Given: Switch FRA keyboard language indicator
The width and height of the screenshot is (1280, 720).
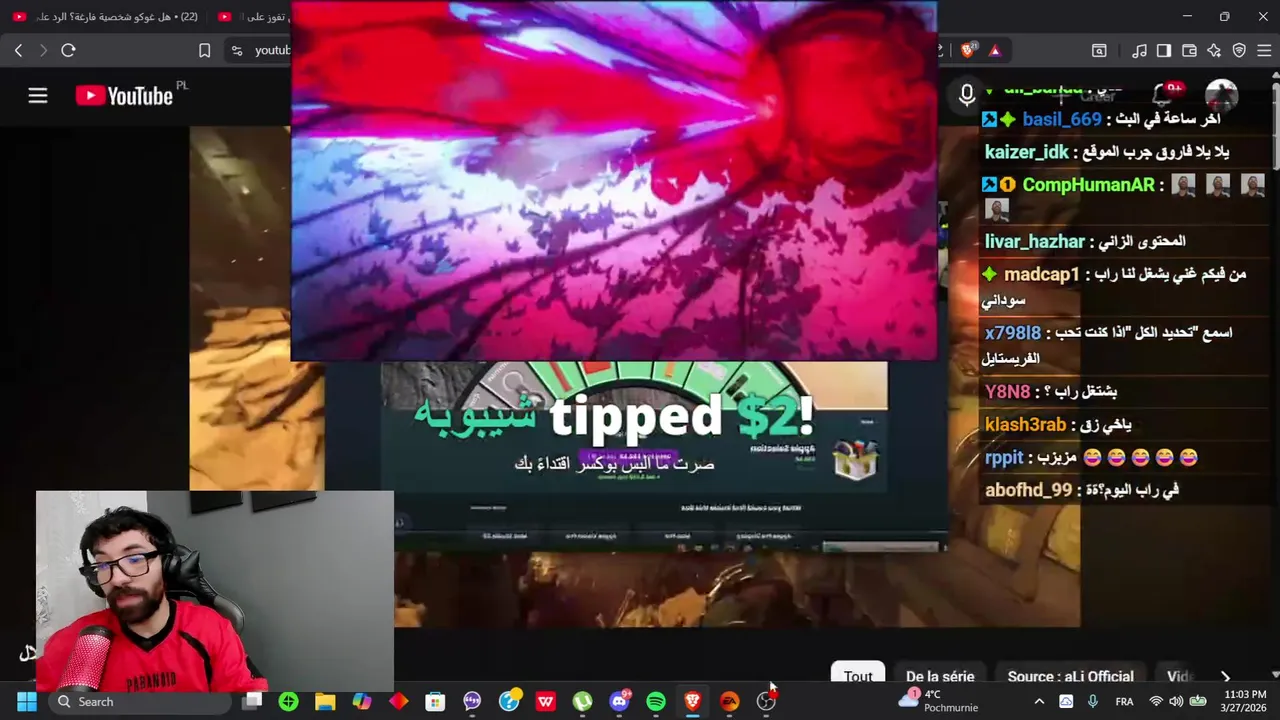Looking at the screenshot, I should click(1124, 701).
